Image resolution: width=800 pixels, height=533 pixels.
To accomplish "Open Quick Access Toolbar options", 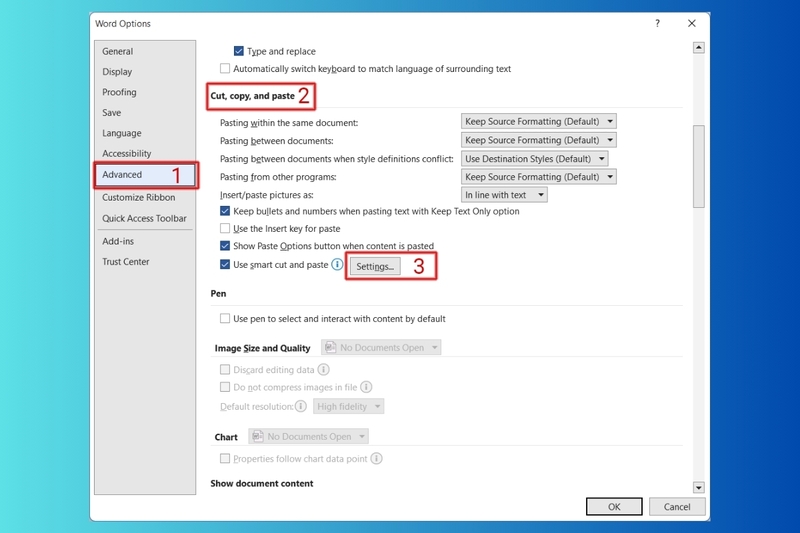I will click(145, 218).
